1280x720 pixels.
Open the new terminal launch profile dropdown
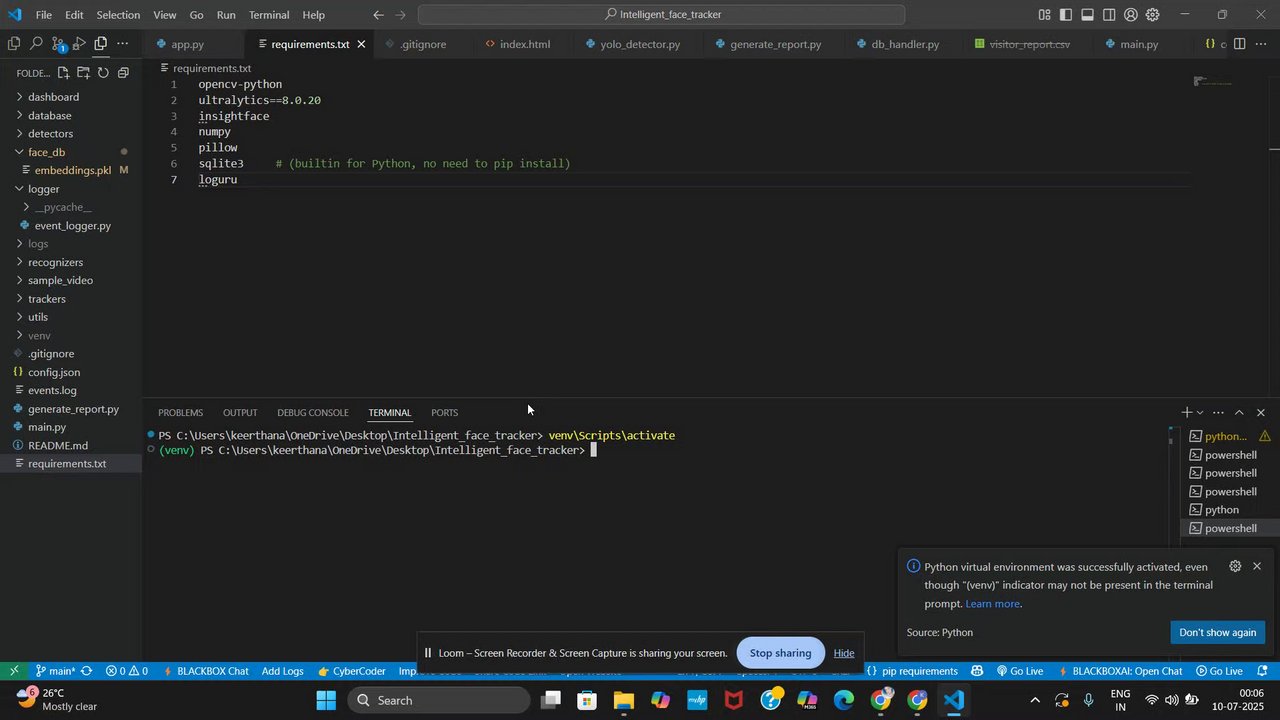pos(1200,413)
